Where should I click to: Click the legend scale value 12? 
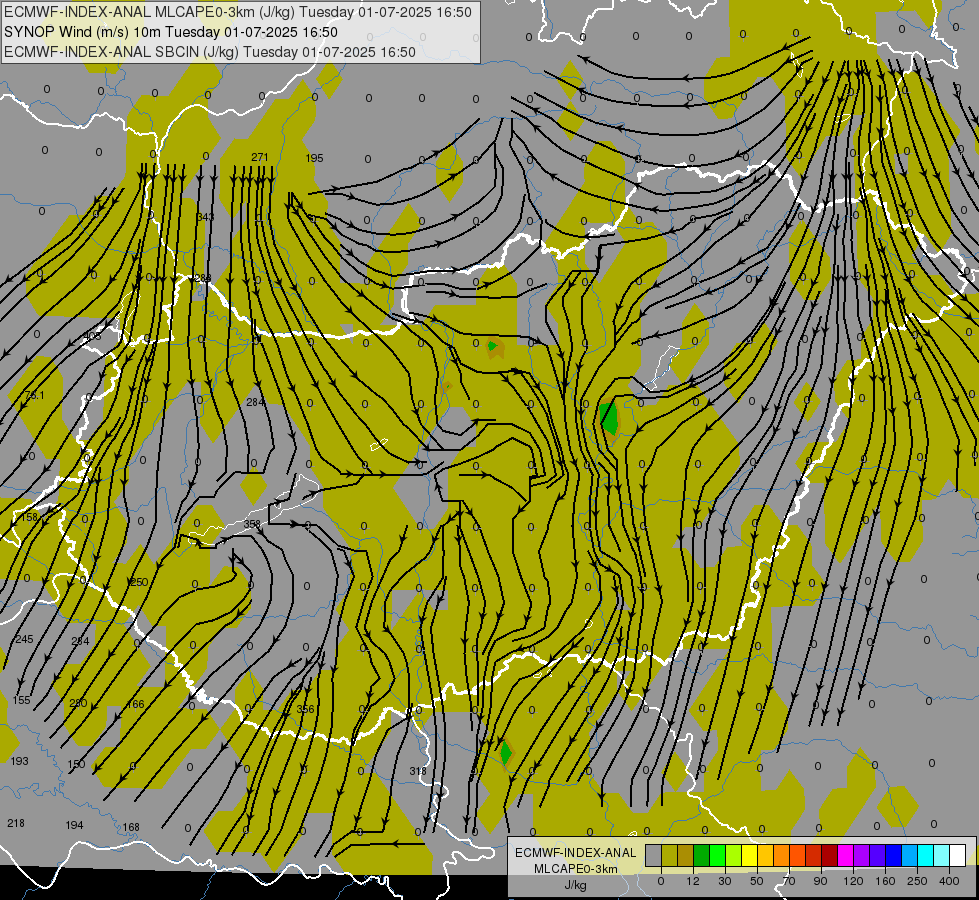tap(693, 881)
